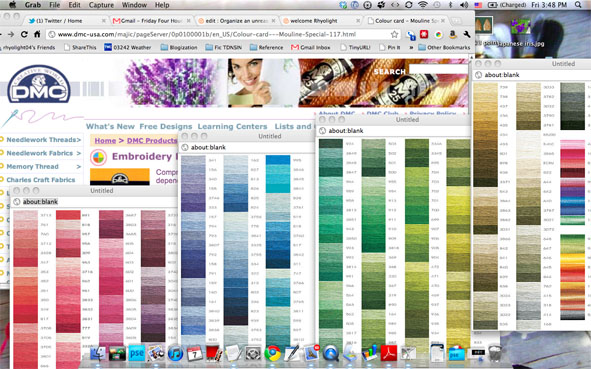Open the Fic TDNSIN bookmarks folder
The width and height of the screenshot is (591, 369).
[x=224, y=47]
